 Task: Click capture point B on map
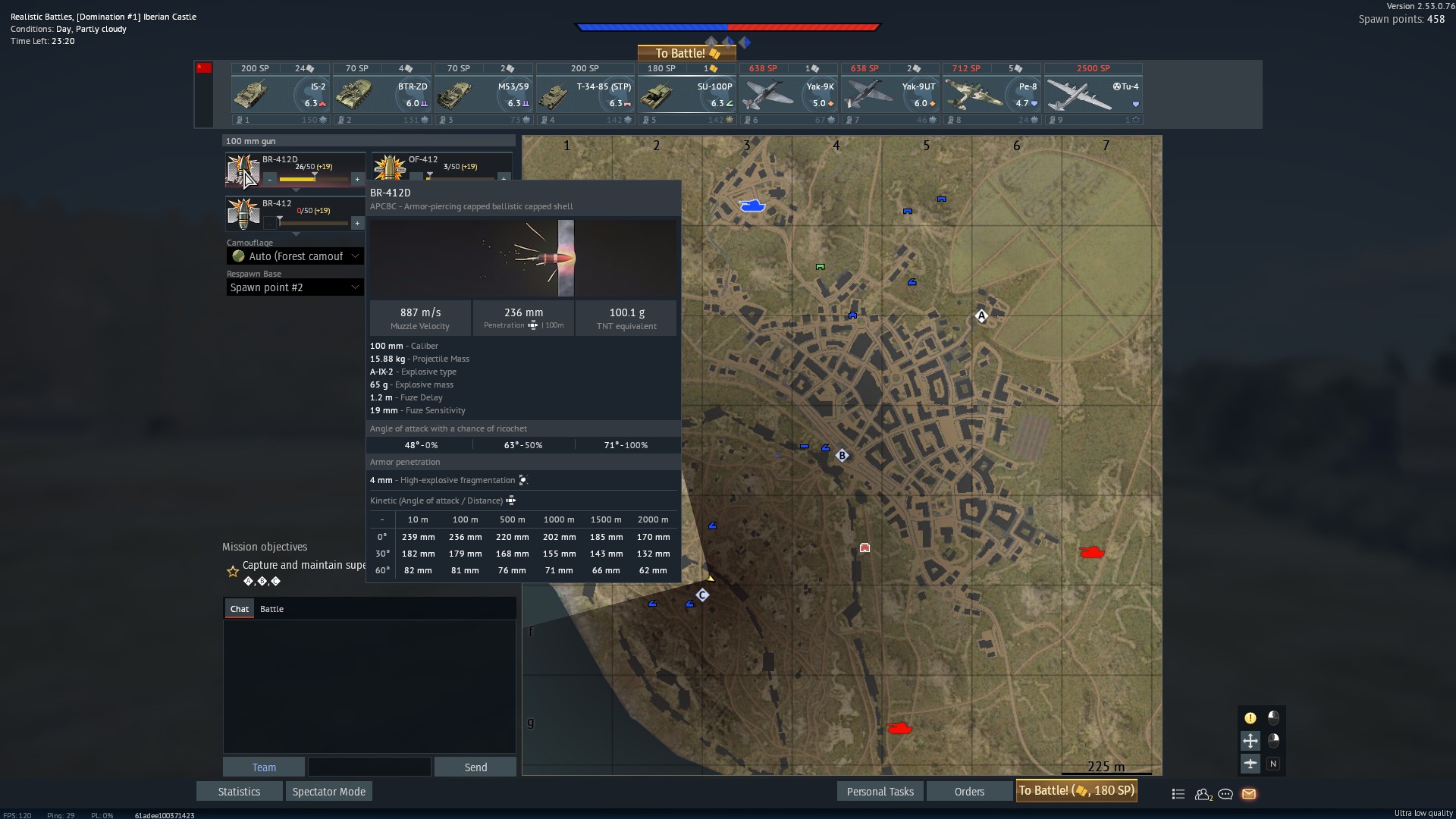[842, 456]
